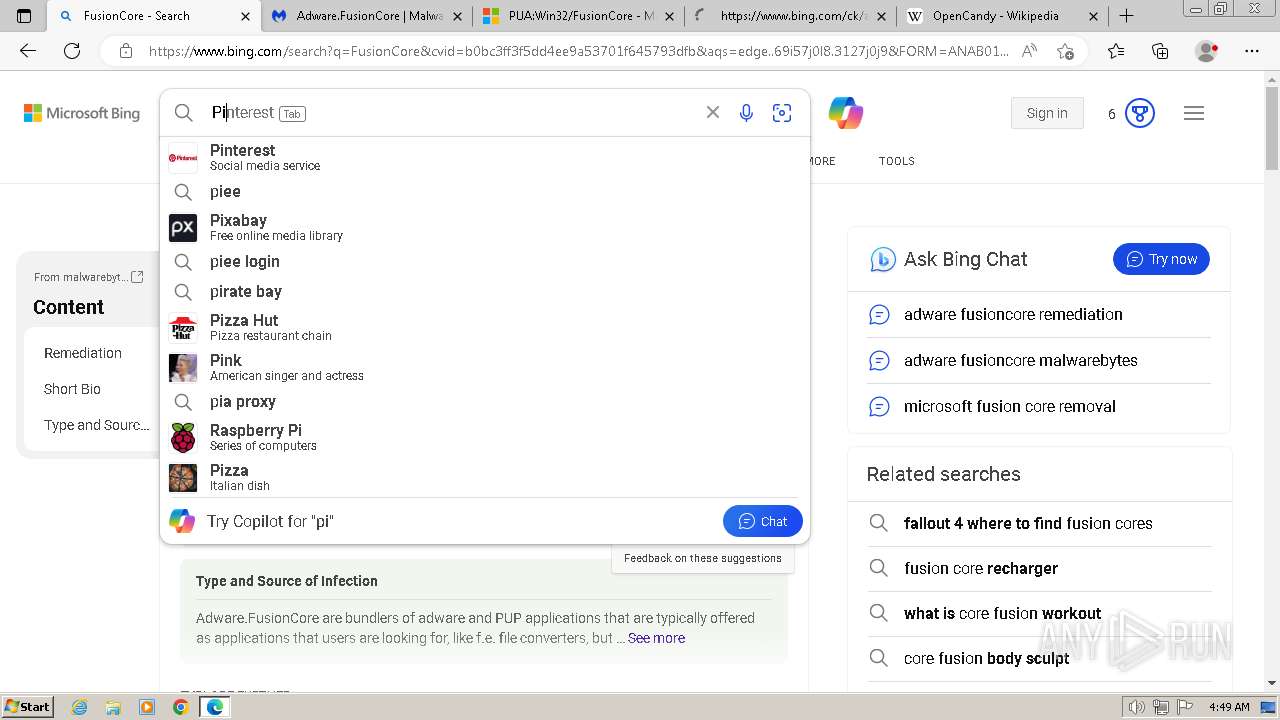Choose Pink singer suggestion

pos(485,367)
